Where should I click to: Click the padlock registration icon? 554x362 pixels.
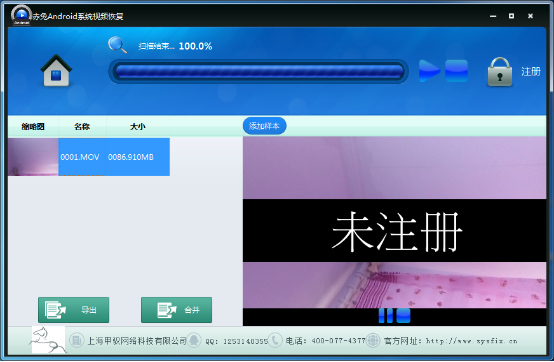point(500,72)
